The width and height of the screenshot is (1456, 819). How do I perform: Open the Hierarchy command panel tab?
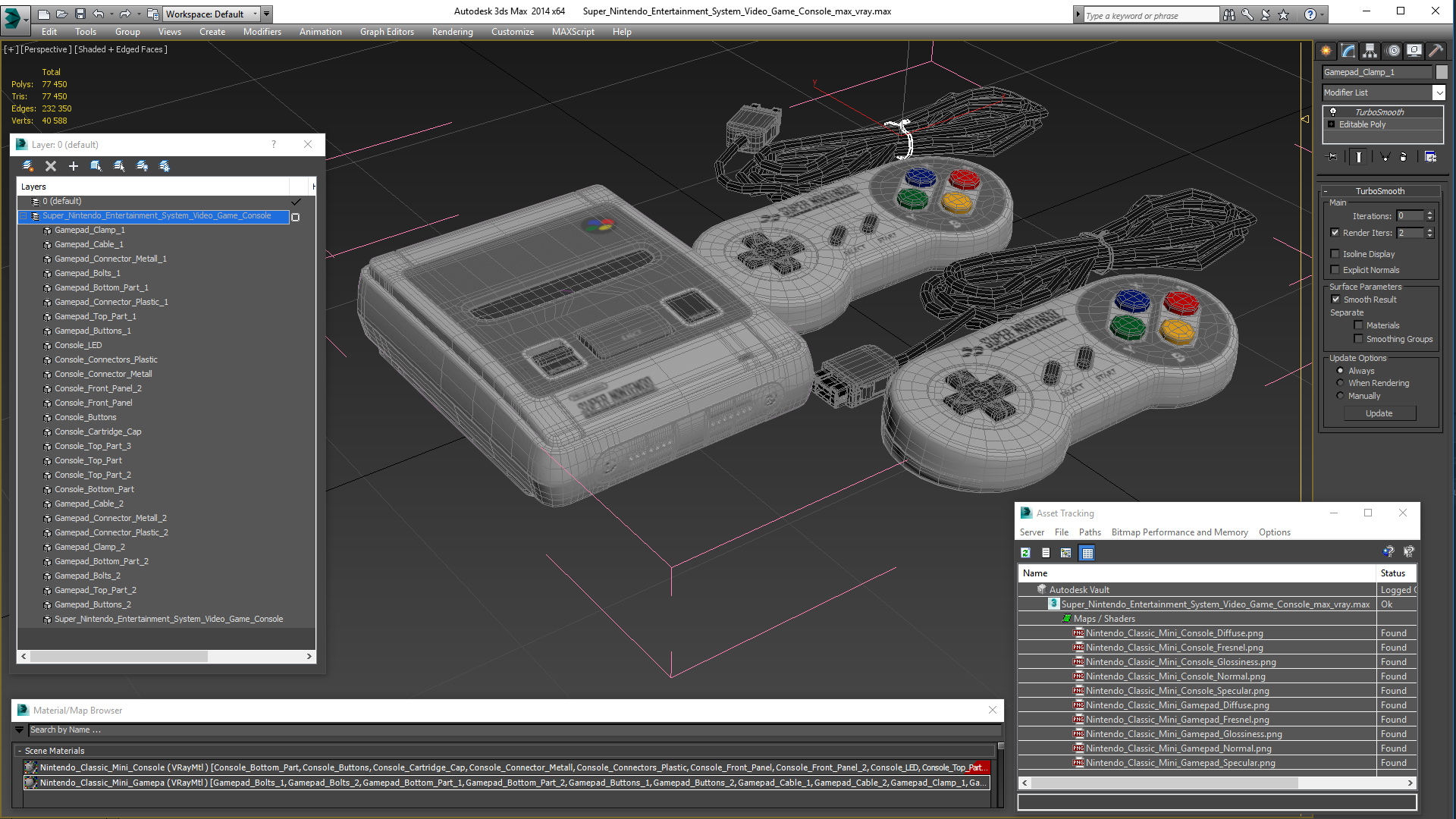pos(1370,51)
